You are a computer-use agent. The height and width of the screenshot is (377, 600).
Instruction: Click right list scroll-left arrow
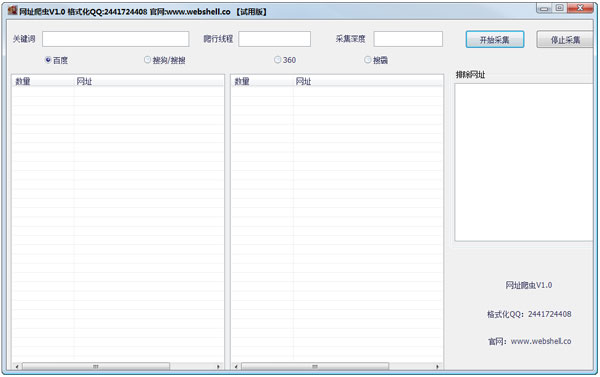coord(236,367)
